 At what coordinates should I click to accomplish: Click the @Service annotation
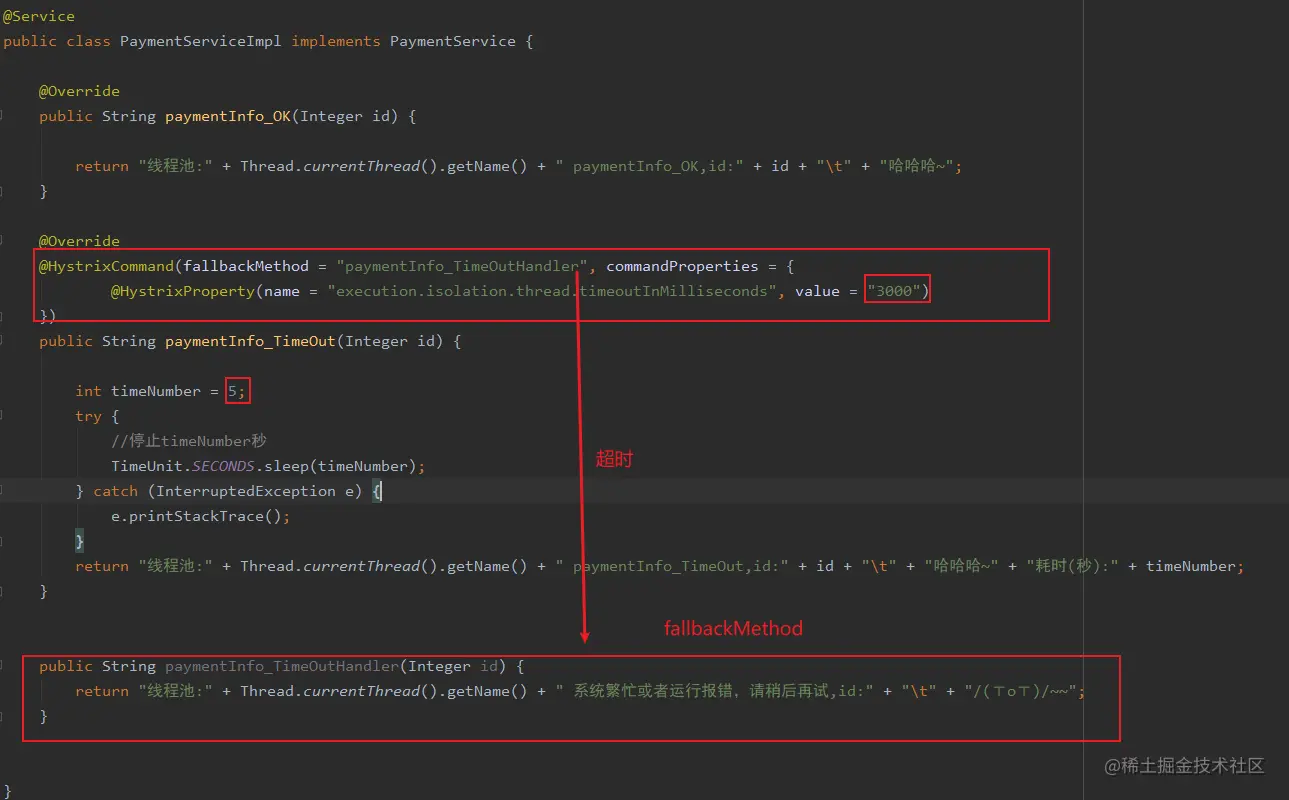39,16
